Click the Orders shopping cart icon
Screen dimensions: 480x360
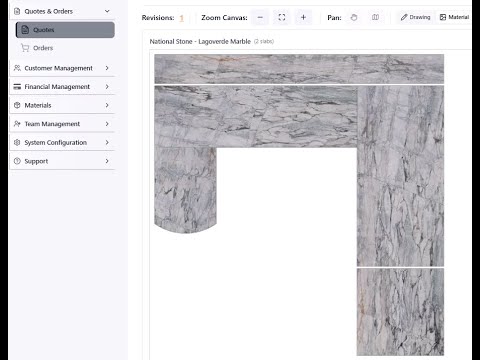[25, 48]
